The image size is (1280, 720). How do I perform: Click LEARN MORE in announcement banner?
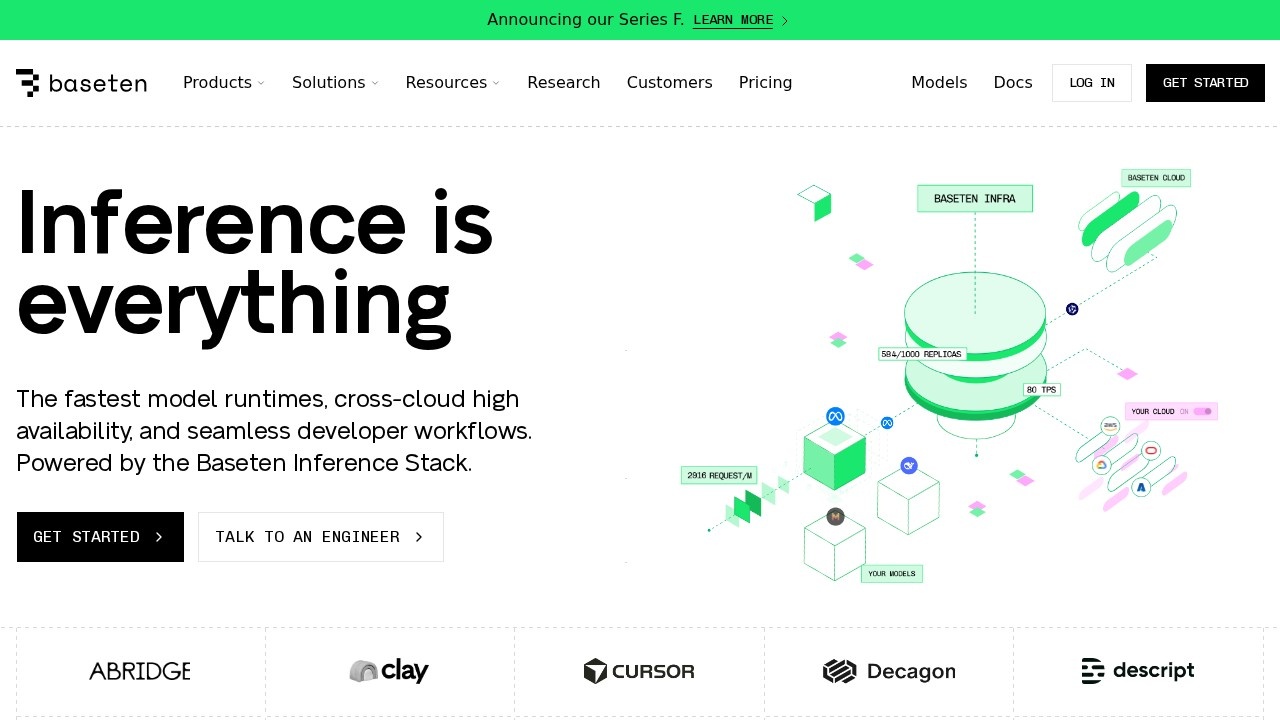click(733, 20)
